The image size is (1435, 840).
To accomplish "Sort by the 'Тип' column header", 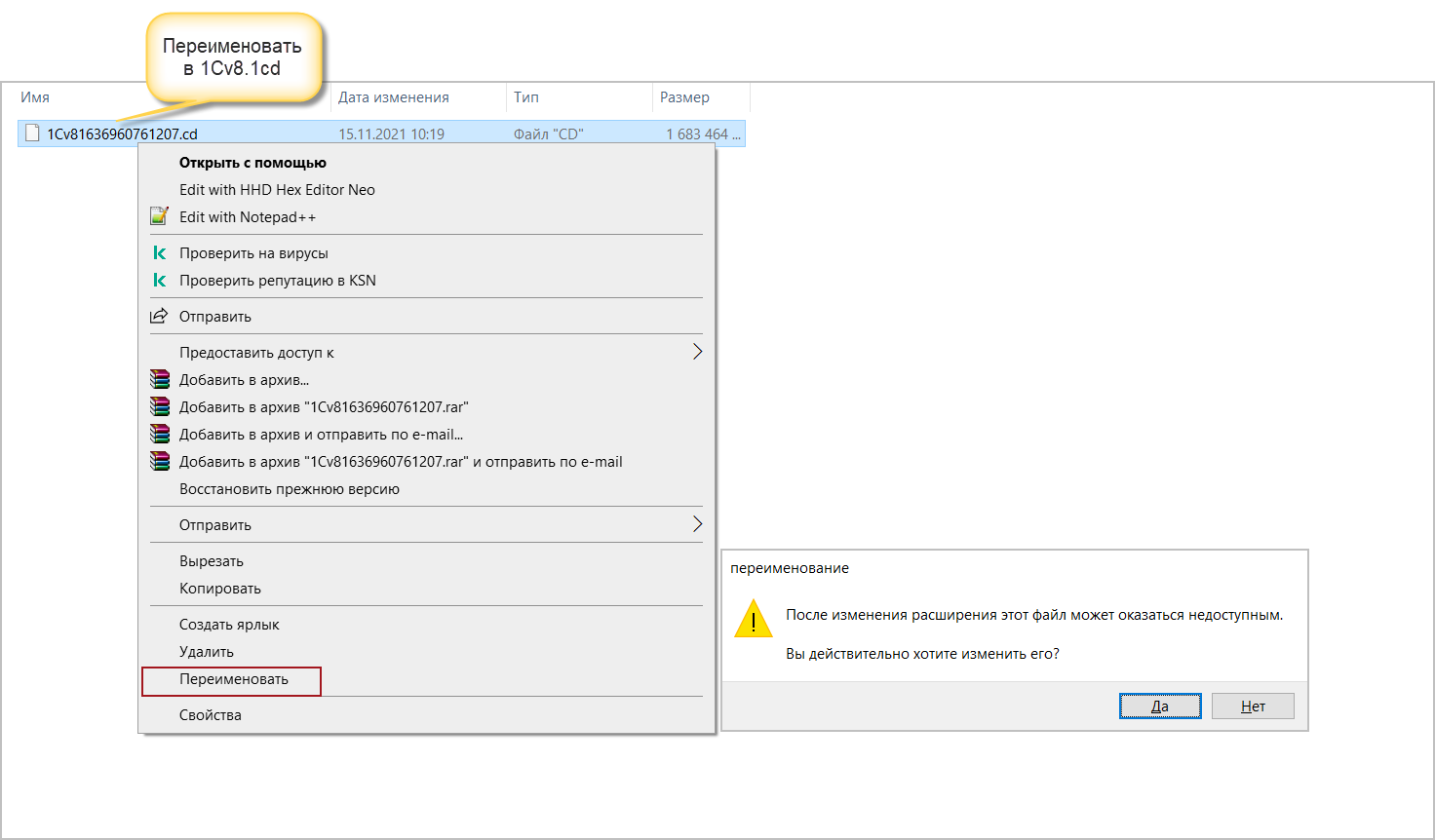I will (526, 97).
